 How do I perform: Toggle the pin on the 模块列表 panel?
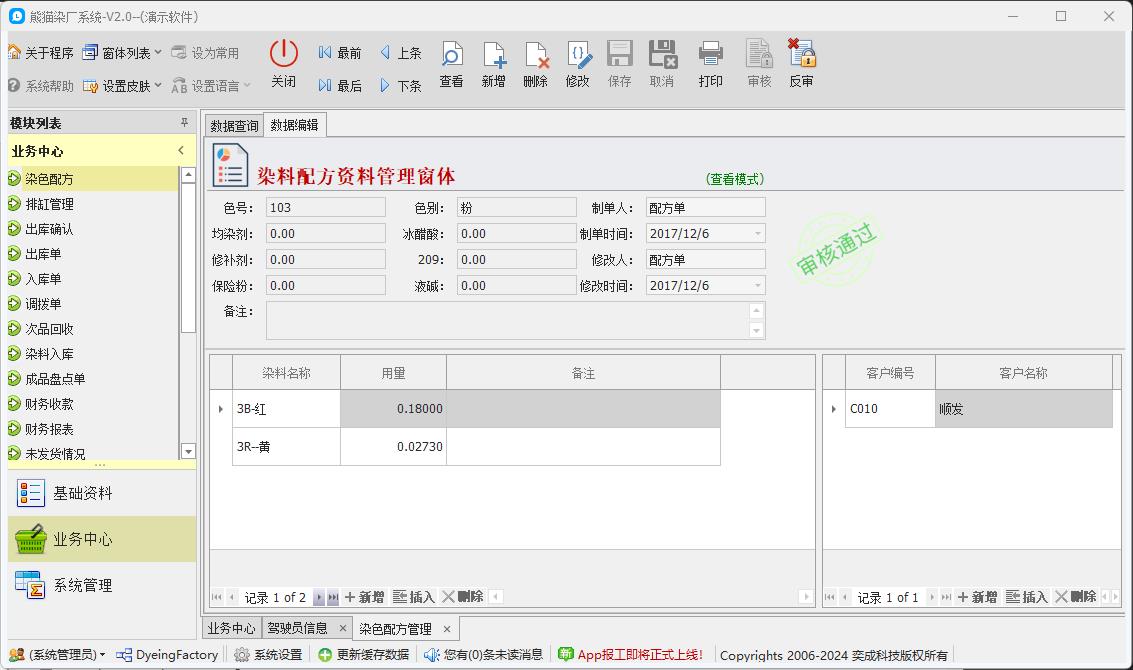click(x=183, y=122)
